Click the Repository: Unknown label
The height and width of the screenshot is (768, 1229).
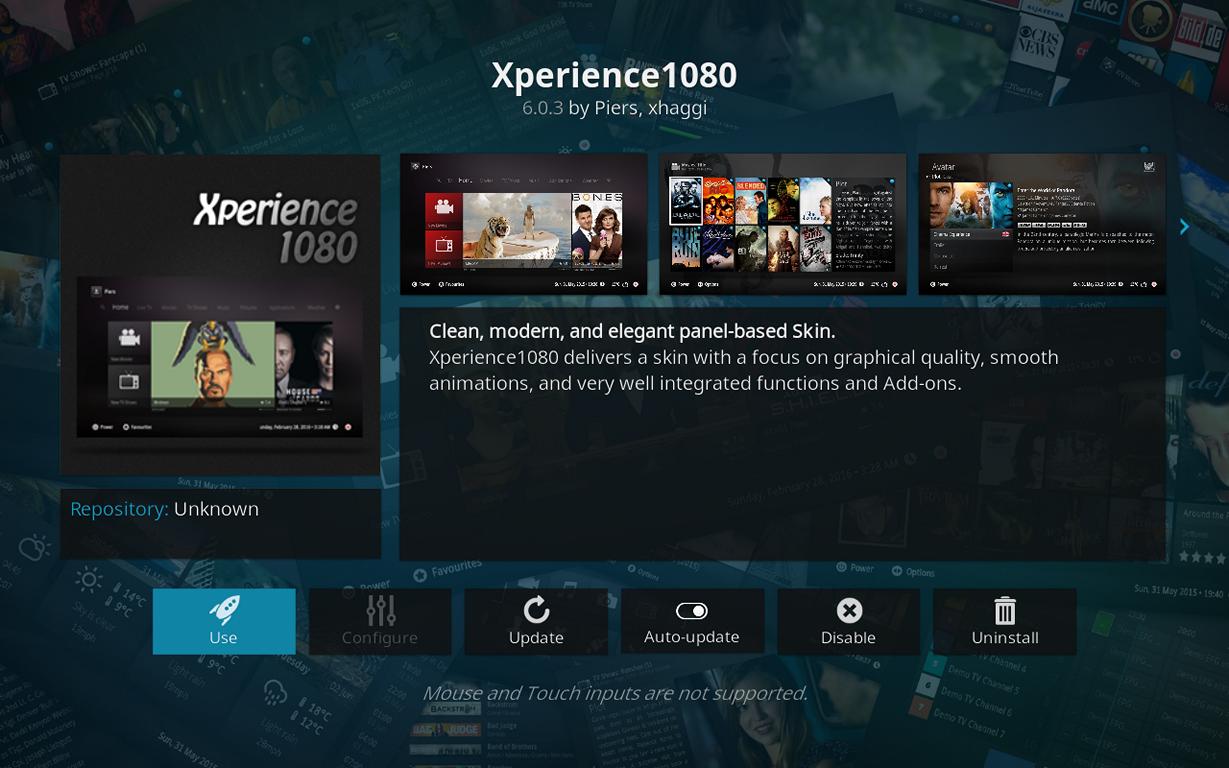(x=165, y=509)
